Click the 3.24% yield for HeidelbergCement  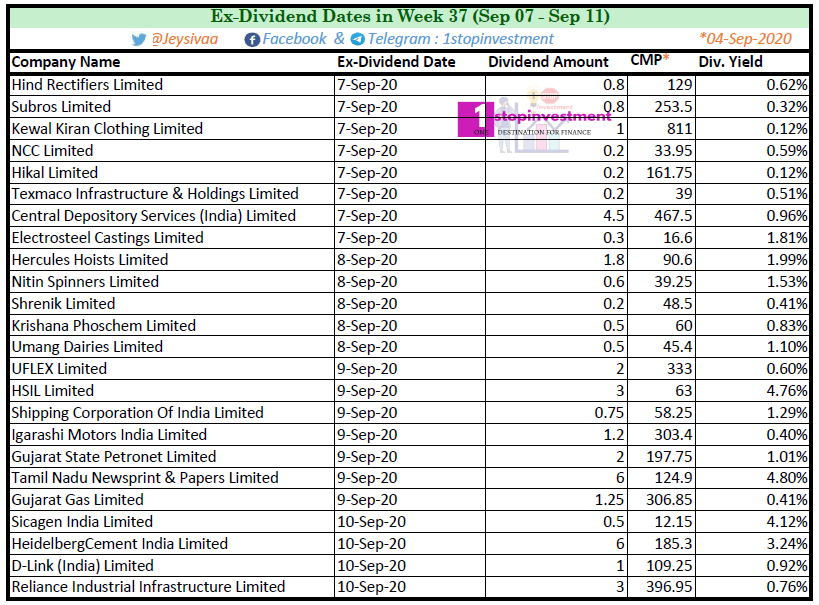(x=787, y=544)
